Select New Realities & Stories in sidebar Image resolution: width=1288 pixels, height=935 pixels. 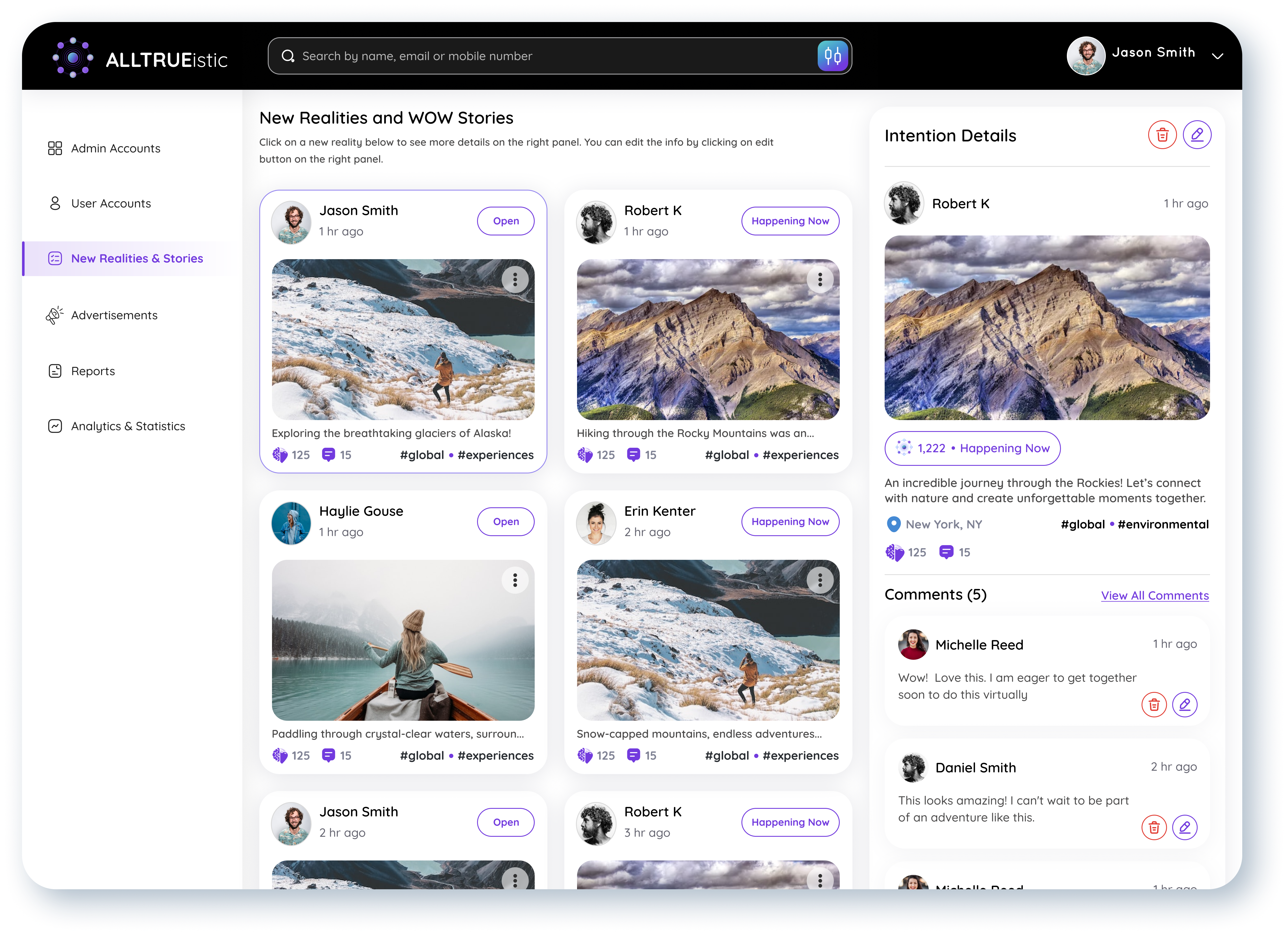coord(132,258)
